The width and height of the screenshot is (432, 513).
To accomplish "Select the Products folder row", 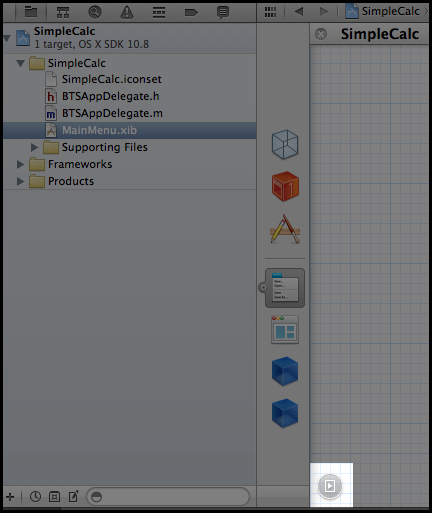I will (x=130, y=181).
